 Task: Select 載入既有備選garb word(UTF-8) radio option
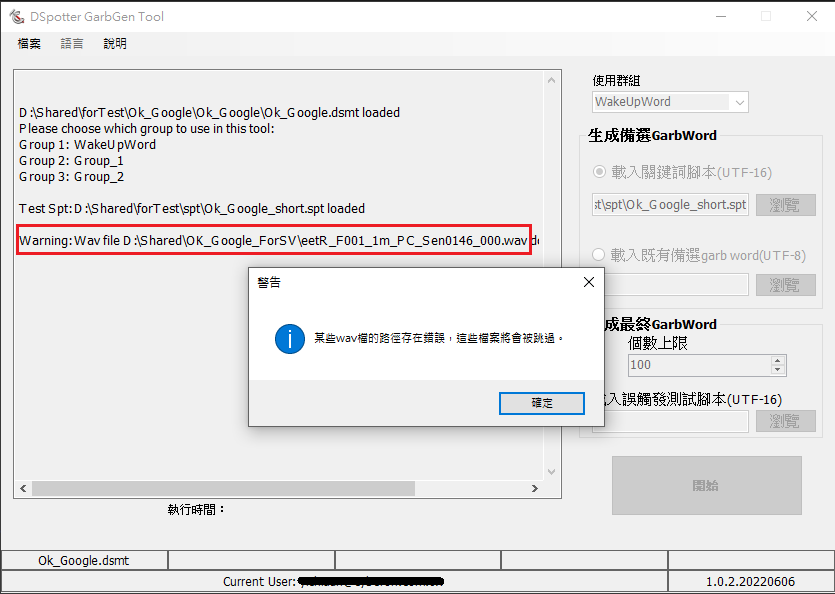[599, 255]
